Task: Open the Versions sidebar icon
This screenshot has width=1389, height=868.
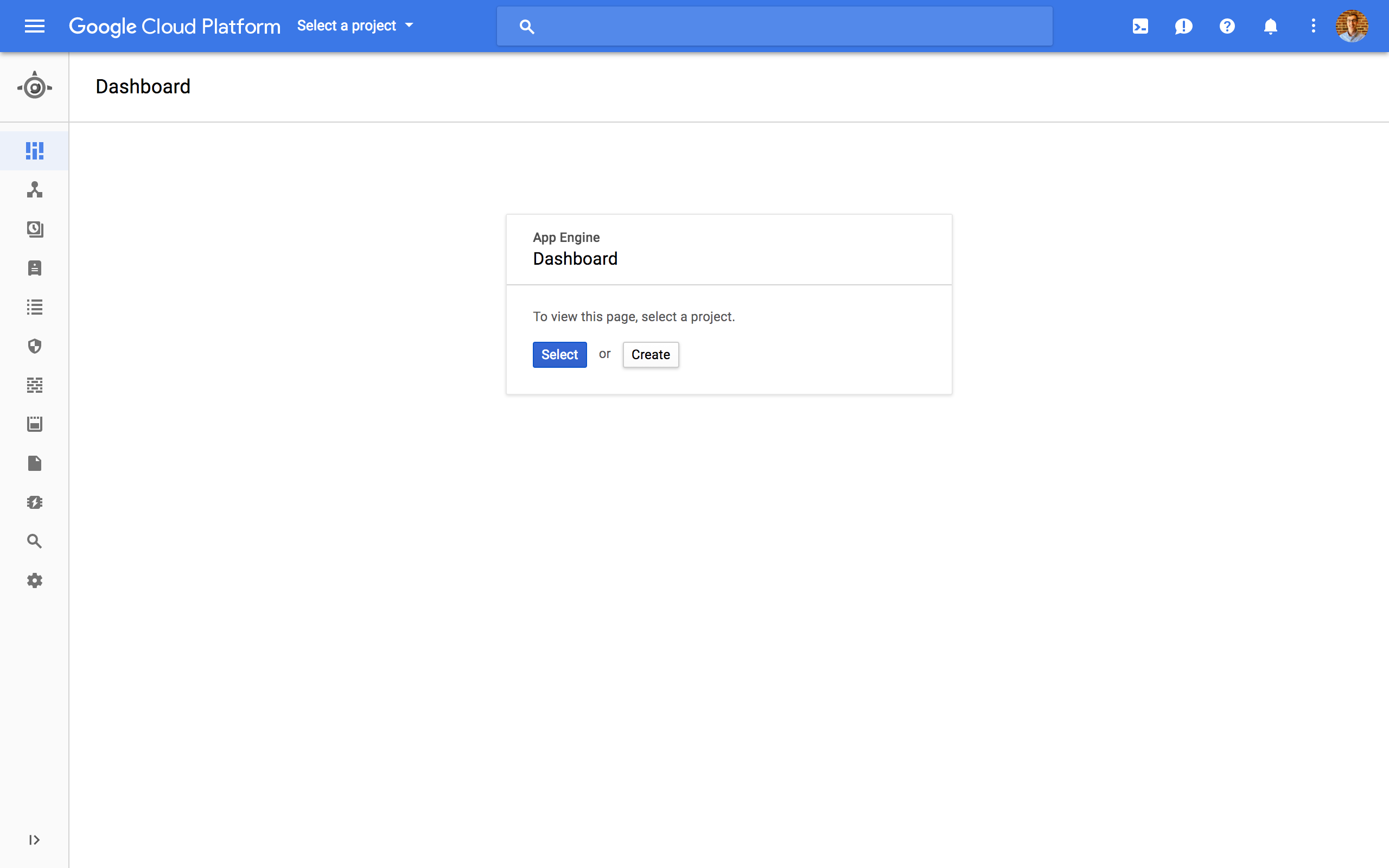Action: point(34,229)
